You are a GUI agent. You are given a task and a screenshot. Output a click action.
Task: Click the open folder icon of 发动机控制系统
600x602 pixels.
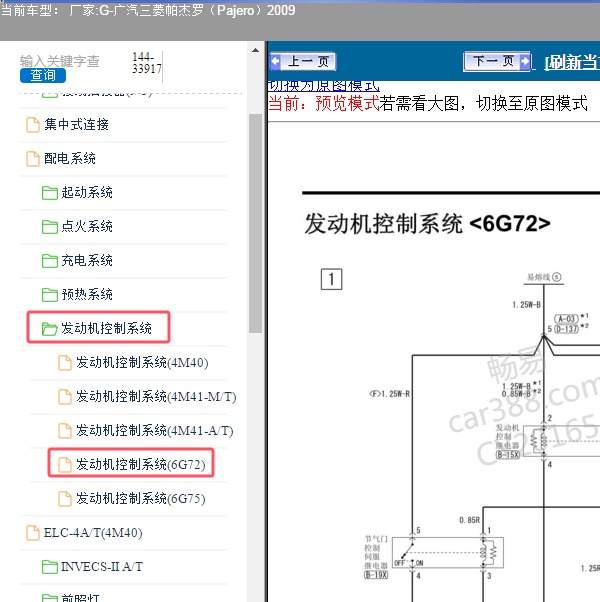click(x=50, y=329)
